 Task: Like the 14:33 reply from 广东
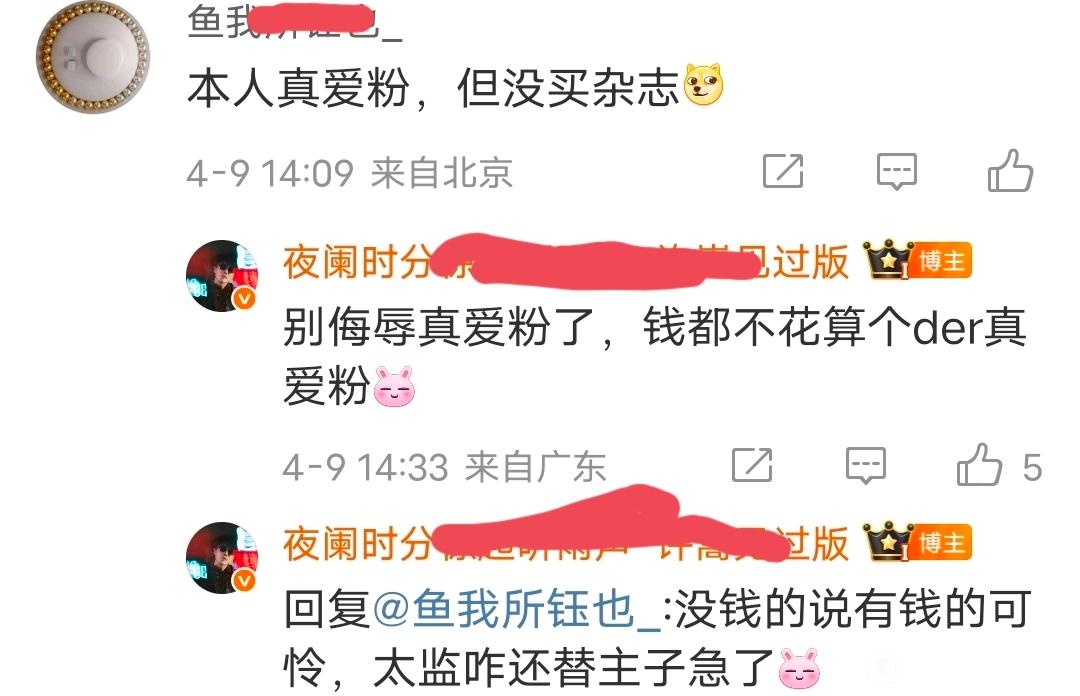pyautogui.click(x=979, y=465)
